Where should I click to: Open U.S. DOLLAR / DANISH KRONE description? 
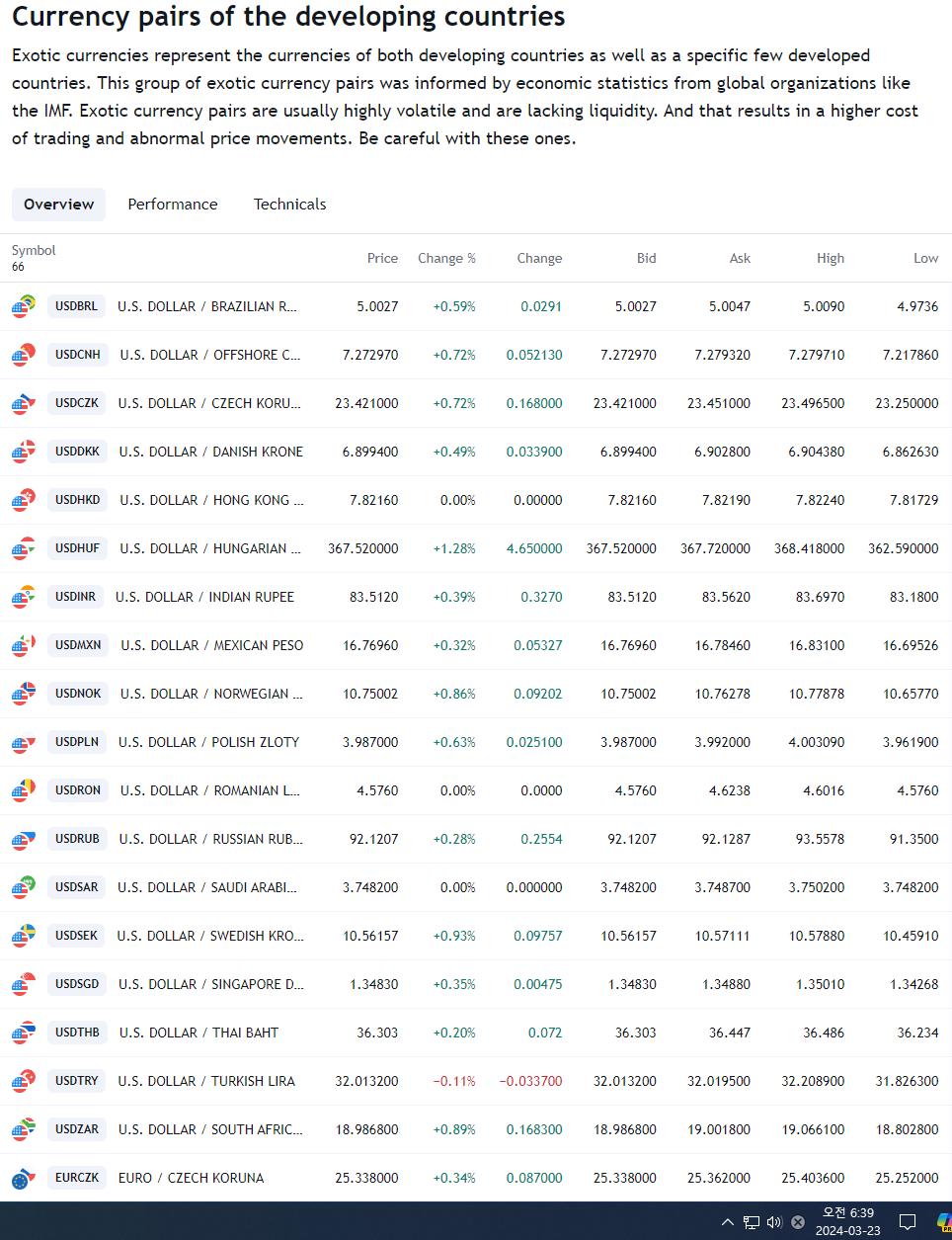coord(211,452)
